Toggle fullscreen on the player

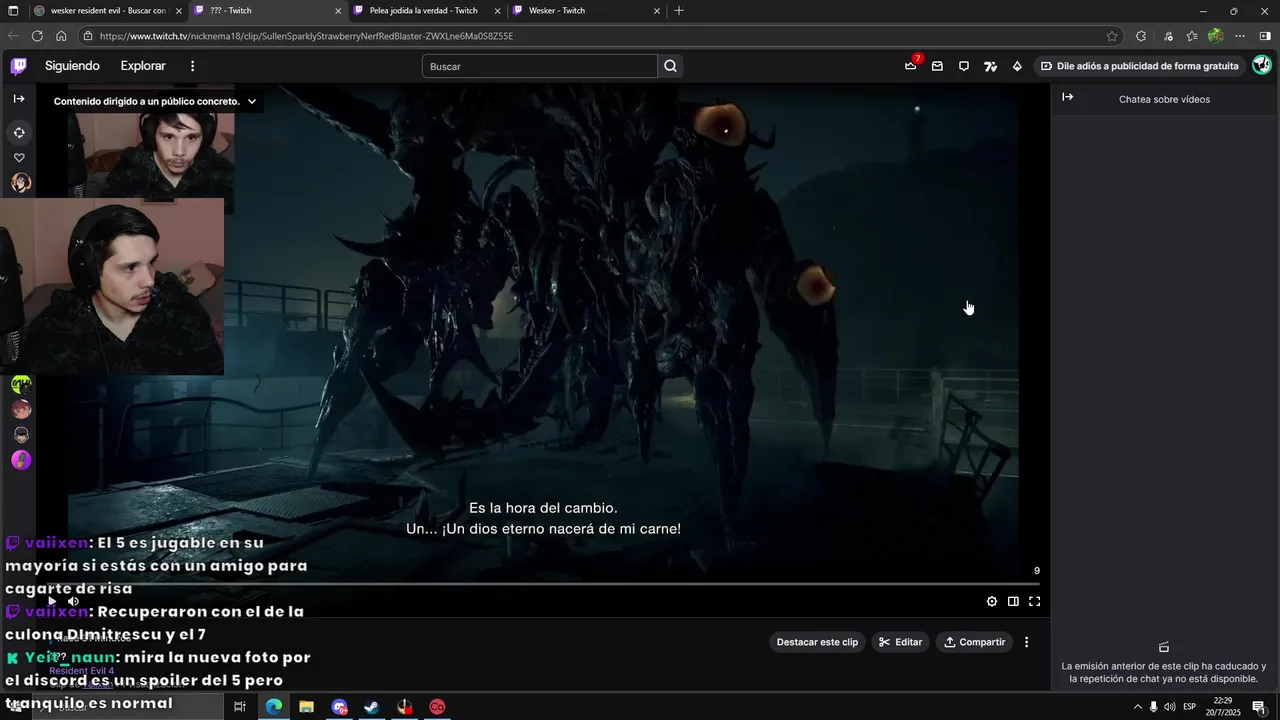(1035, 601)
